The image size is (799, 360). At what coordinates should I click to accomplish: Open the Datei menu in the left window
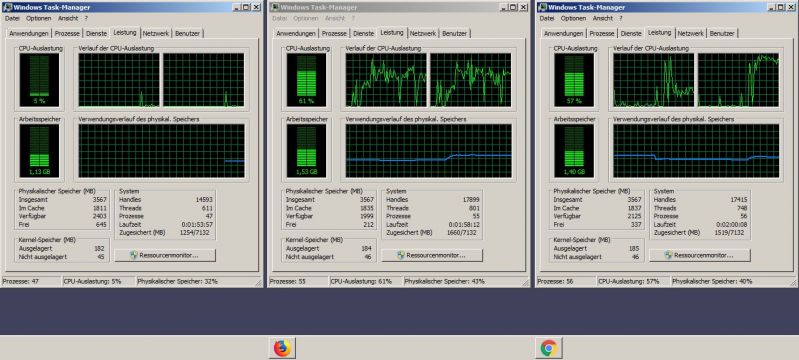[12, 18]
